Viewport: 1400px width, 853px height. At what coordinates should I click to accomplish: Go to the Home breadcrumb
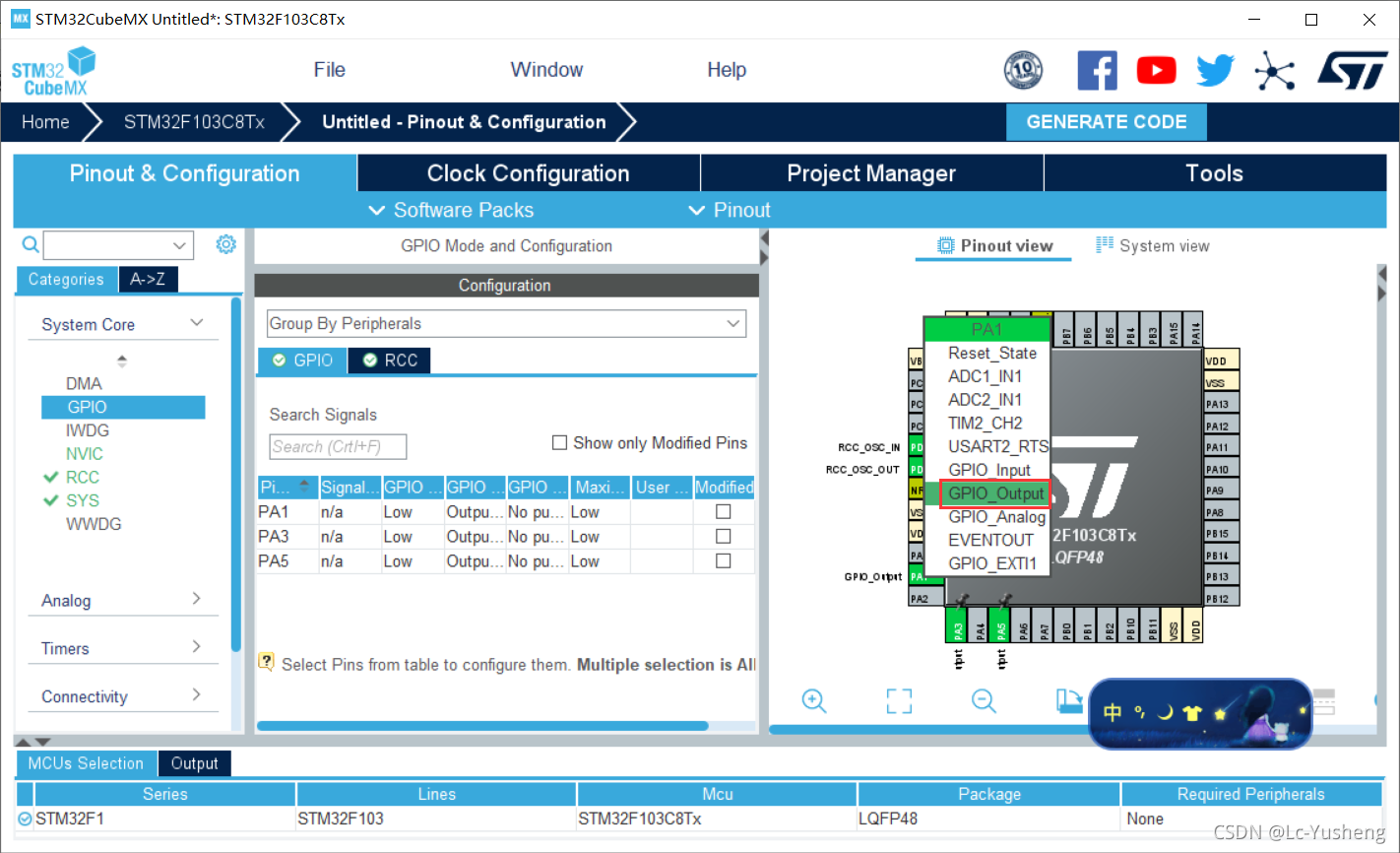(x=45, y=122)
